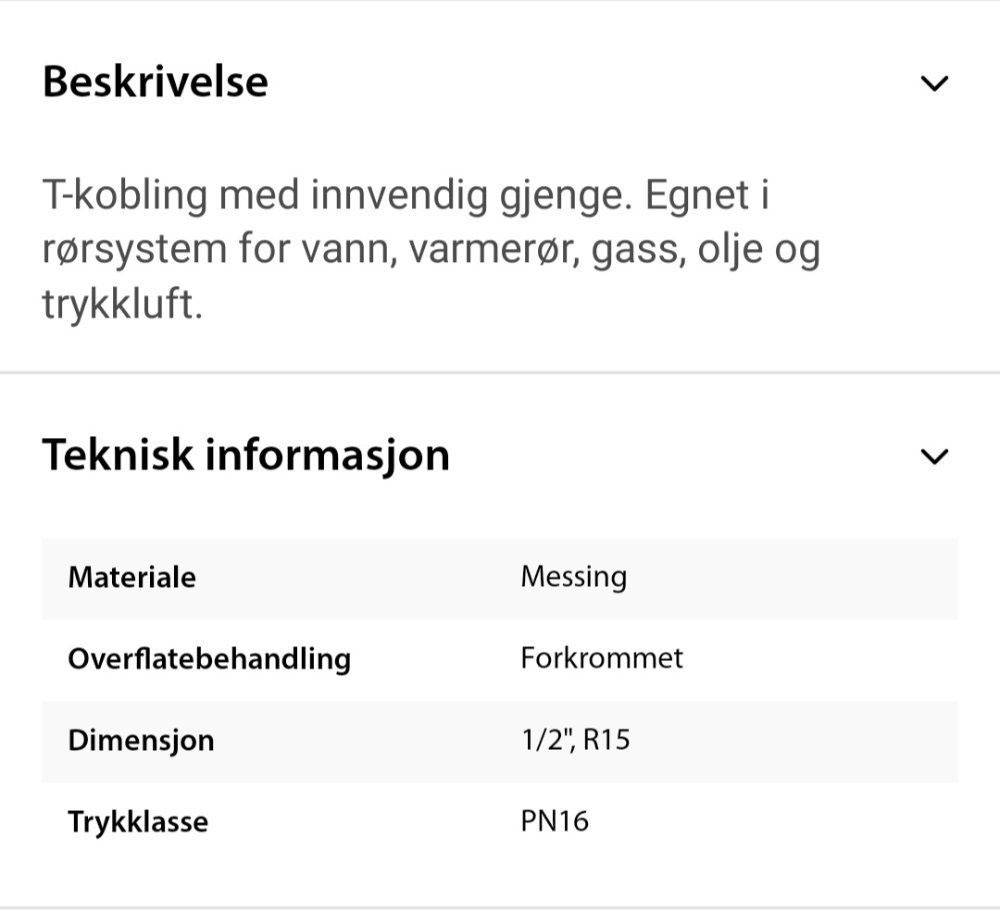The image size is (1000, 912).
Task: Select the 1/2", R15 dimension value
Action: [577, 739]
